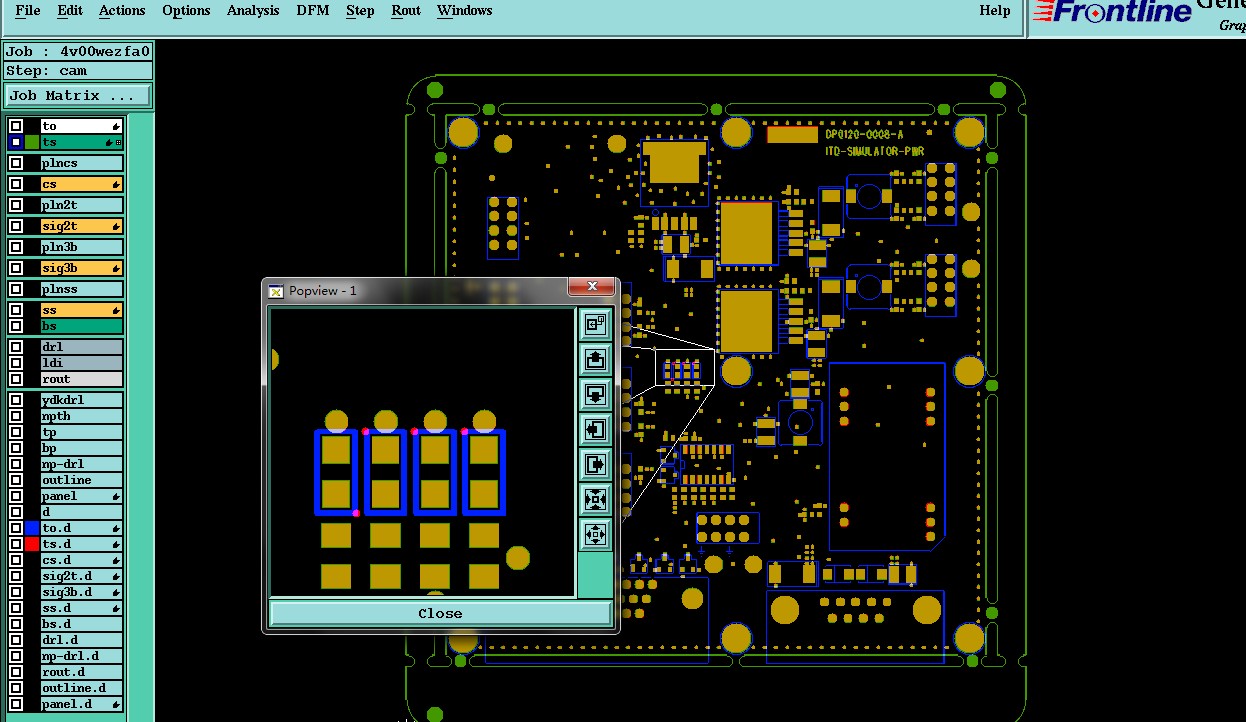The image size is (1246, 722).
Task: Click the green color swatch of ts layer
Action: pyautogui.click(x=32, y=142)
